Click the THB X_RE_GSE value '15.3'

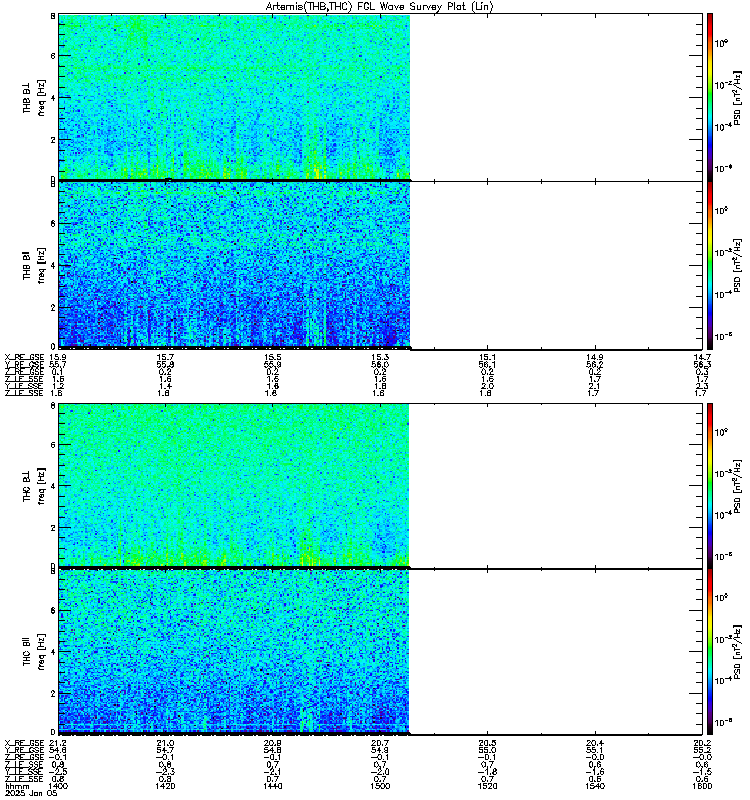(x=380, y=357)
